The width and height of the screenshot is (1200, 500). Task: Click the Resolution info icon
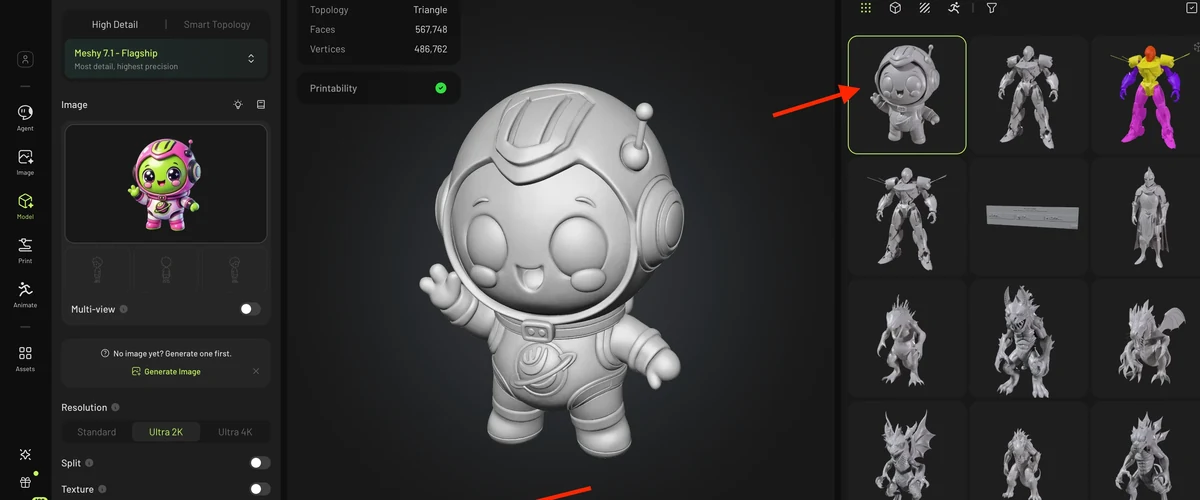[x=116, y=407]
